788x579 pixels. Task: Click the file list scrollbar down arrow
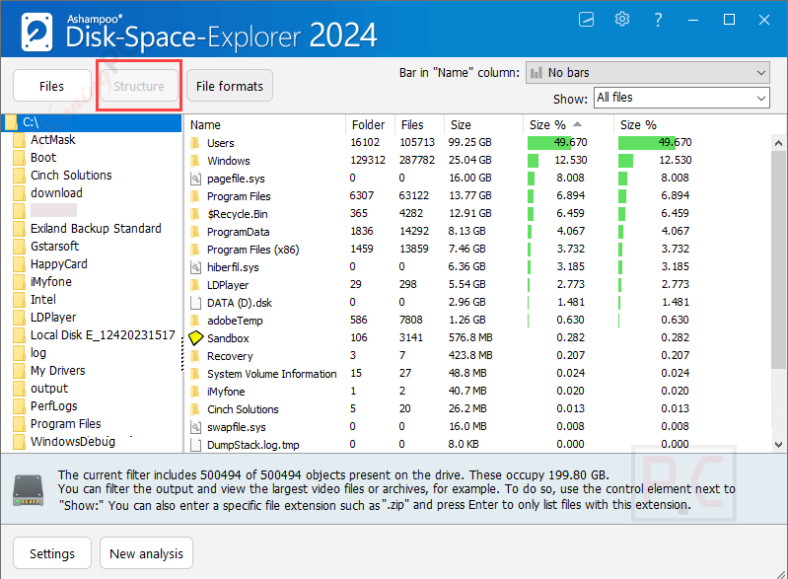click(778, 444)
